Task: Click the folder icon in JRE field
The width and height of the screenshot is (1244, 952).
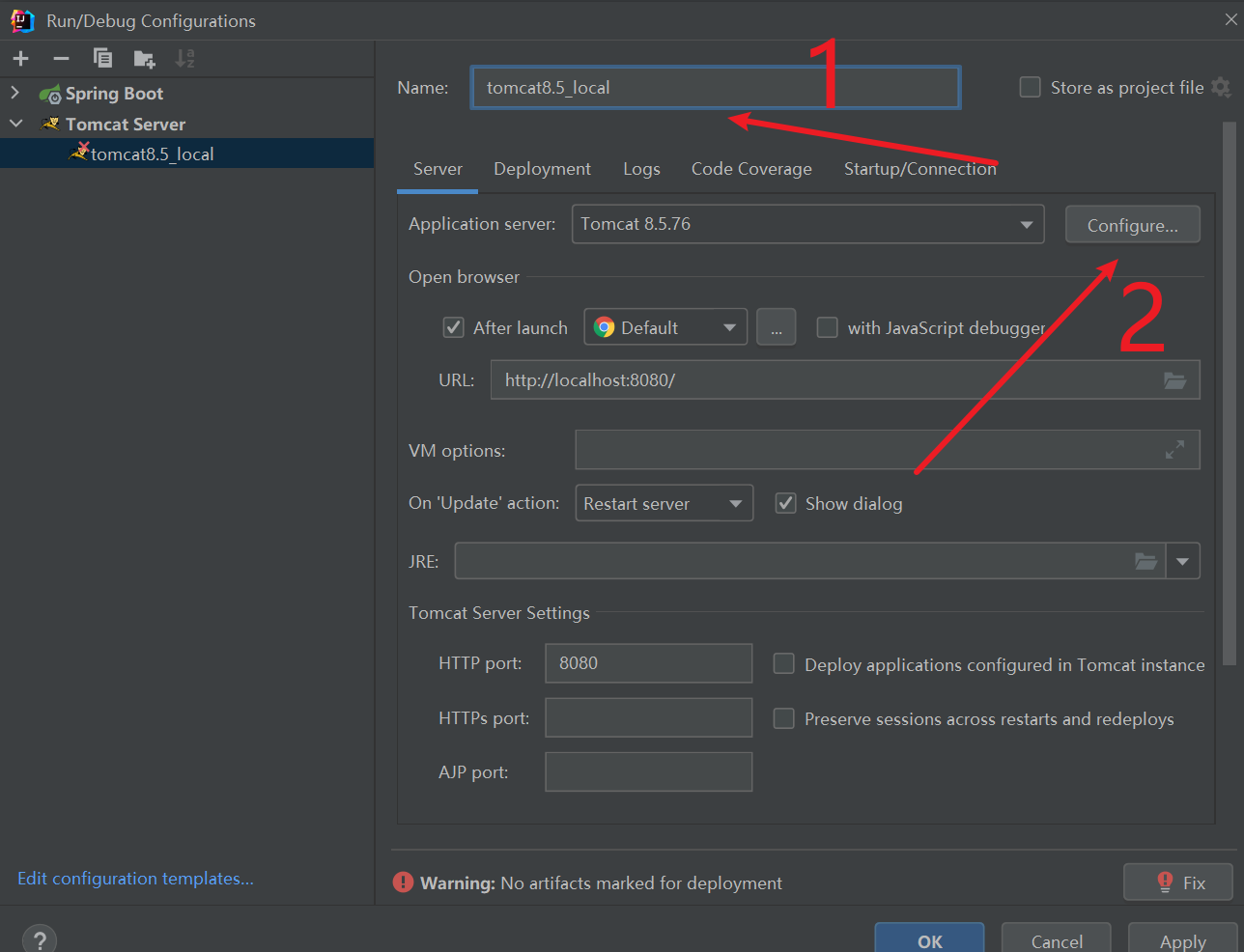Action: [x=1145, y=561]
